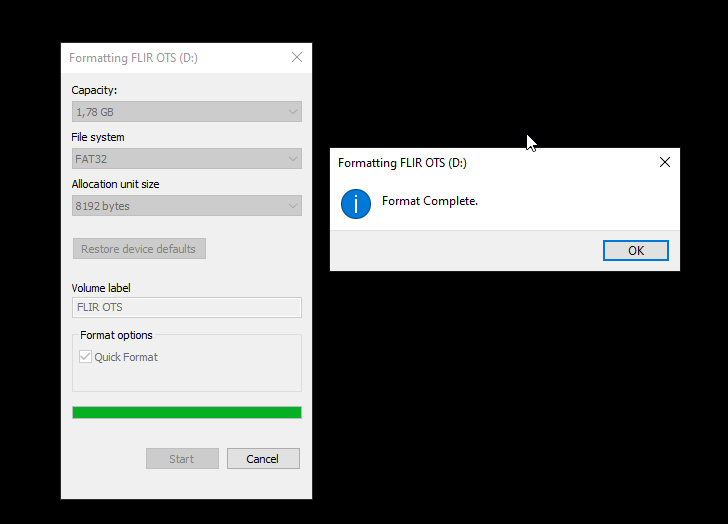Click the Volume label FLIR OTS field
728x524 pixels.
[x=187, y=307]
